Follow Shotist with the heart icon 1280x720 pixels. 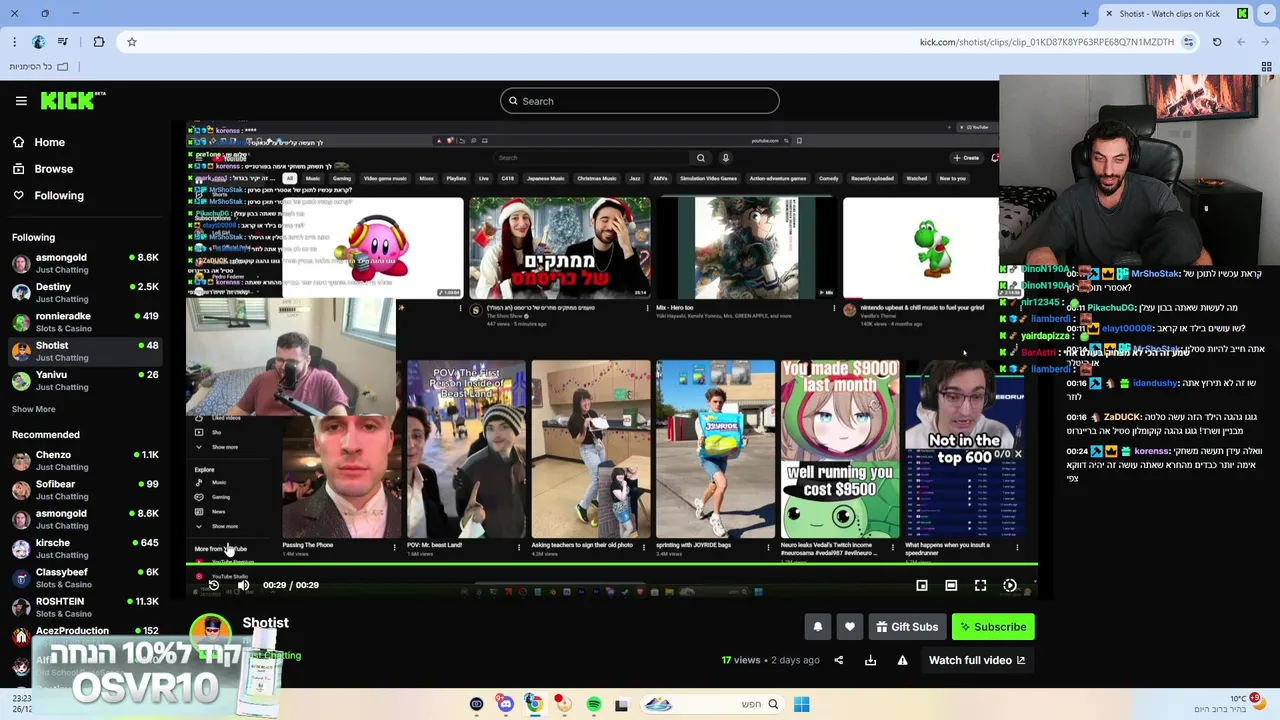pos(850,627)
